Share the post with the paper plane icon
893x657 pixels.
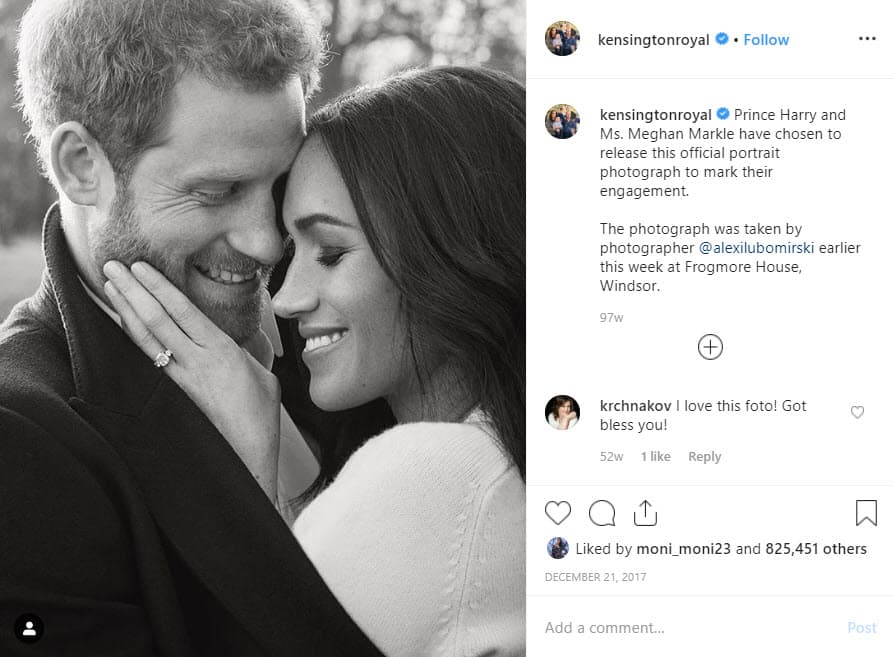[x=645, y=511]
